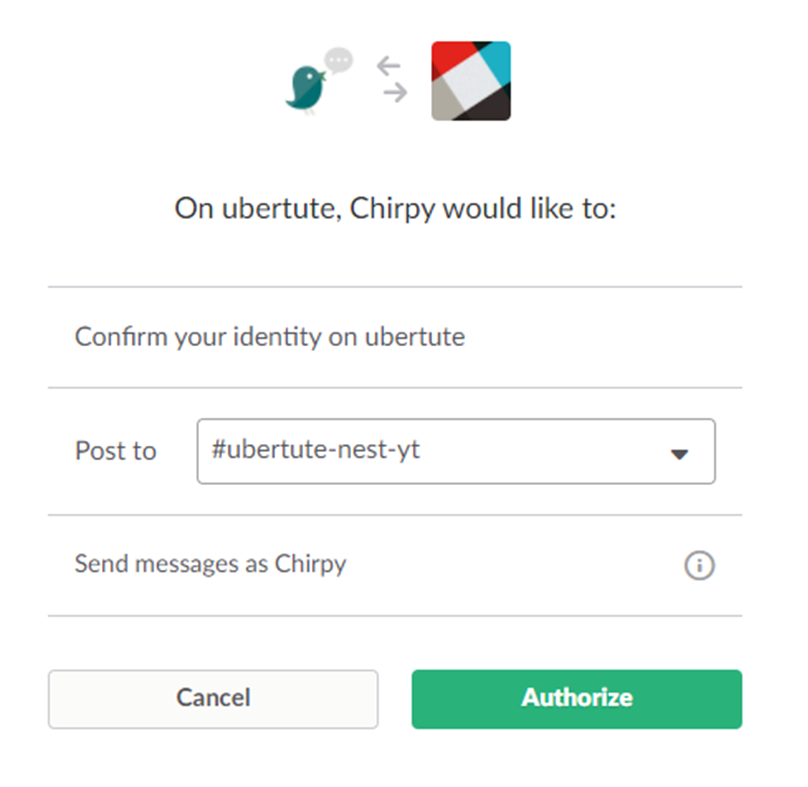Click the Chirpy bird app icon
The image size is (808, 787).
point(305,90)
